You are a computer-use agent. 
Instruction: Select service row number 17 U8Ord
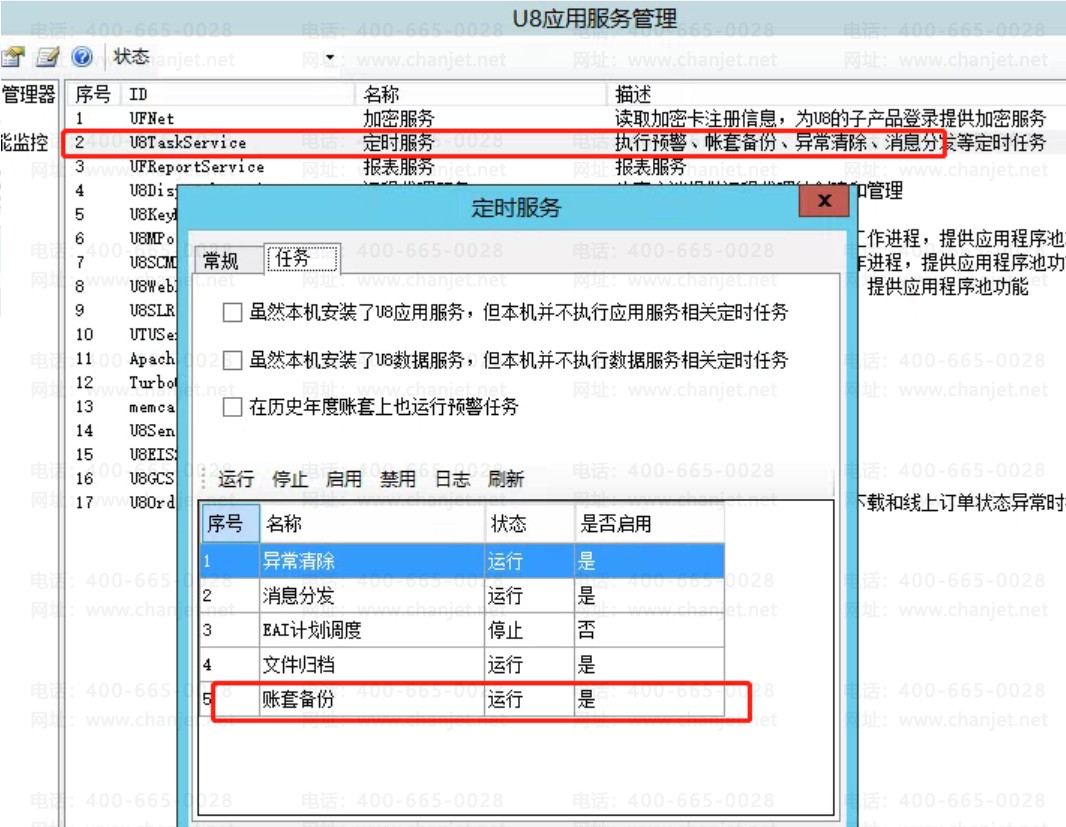coord(122,503)
